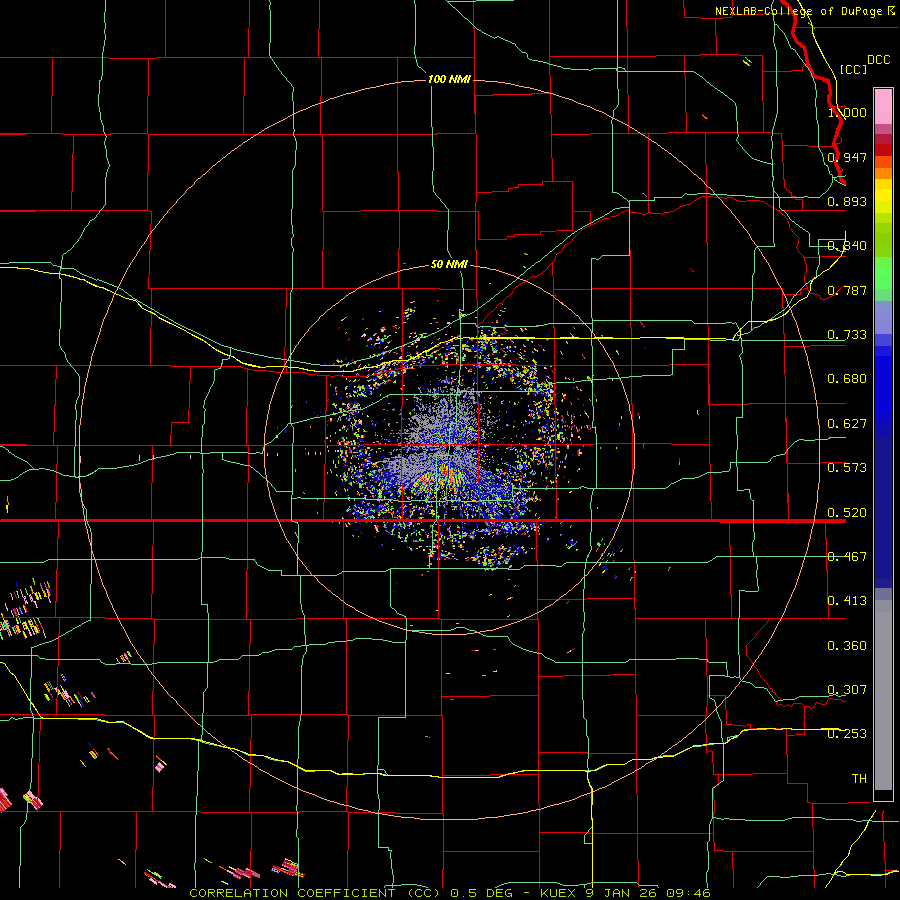Screen dimensions: 900x900
Task: Select the 0.627 scale value
Action: (x=847, y=424)
